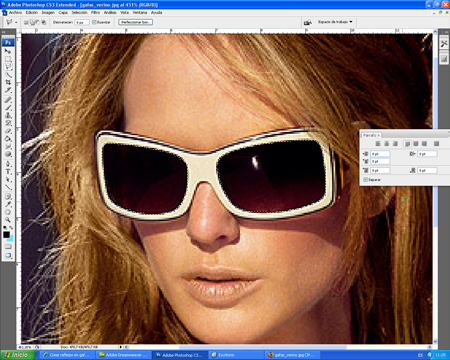
Task: Click the black foreground color swatch
Action: (6, 235)
